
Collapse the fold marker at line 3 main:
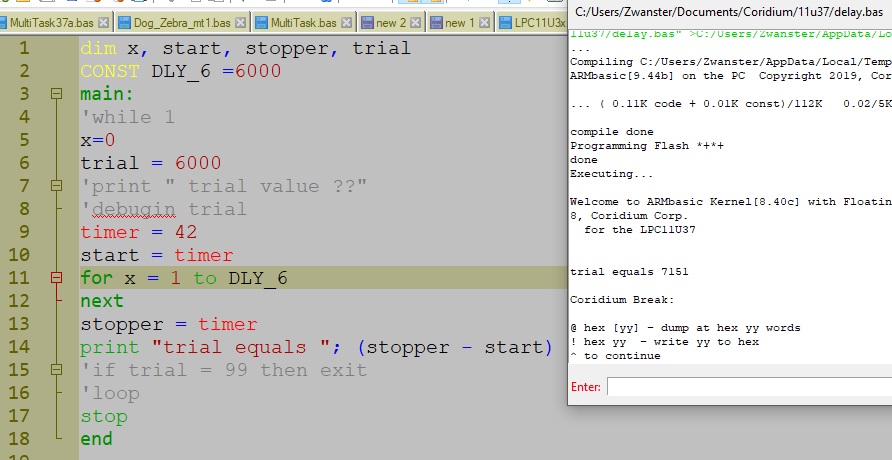(x=56, y=93)
